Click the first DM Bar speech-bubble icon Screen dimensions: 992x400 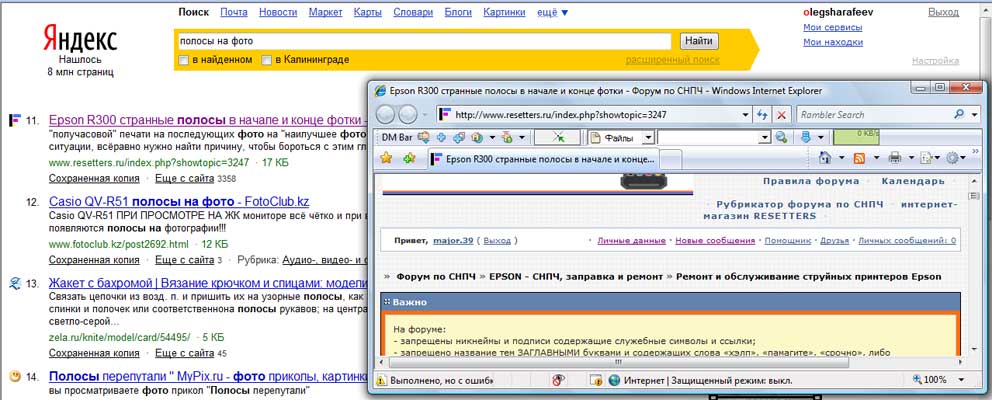(x=423, y=137)
